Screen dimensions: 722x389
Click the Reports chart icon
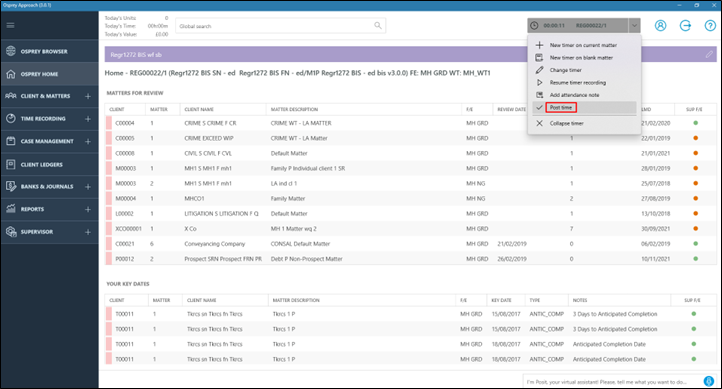(11, 209)
